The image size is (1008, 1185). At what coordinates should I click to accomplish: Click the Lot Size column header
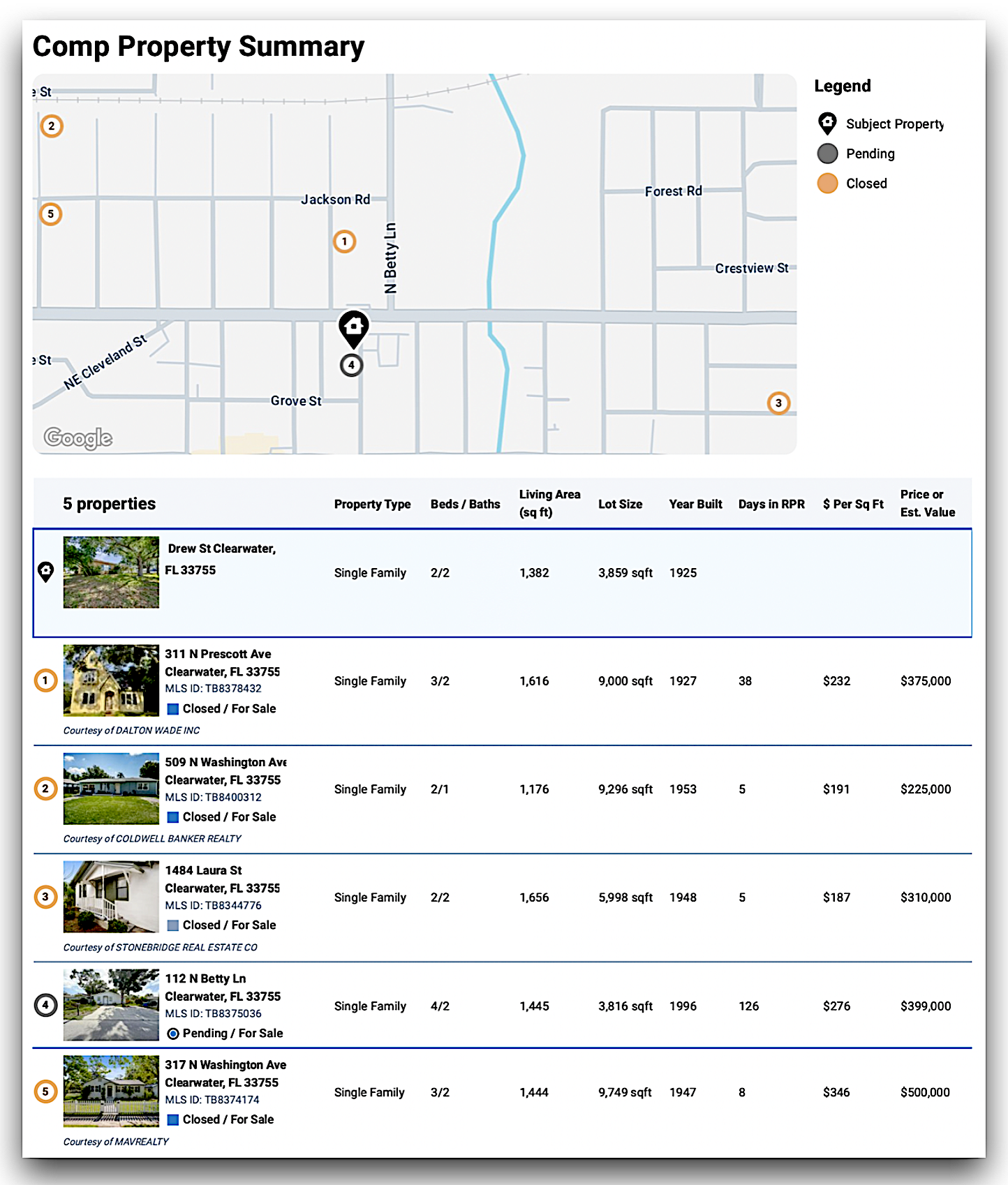click(x=620, y=504)
